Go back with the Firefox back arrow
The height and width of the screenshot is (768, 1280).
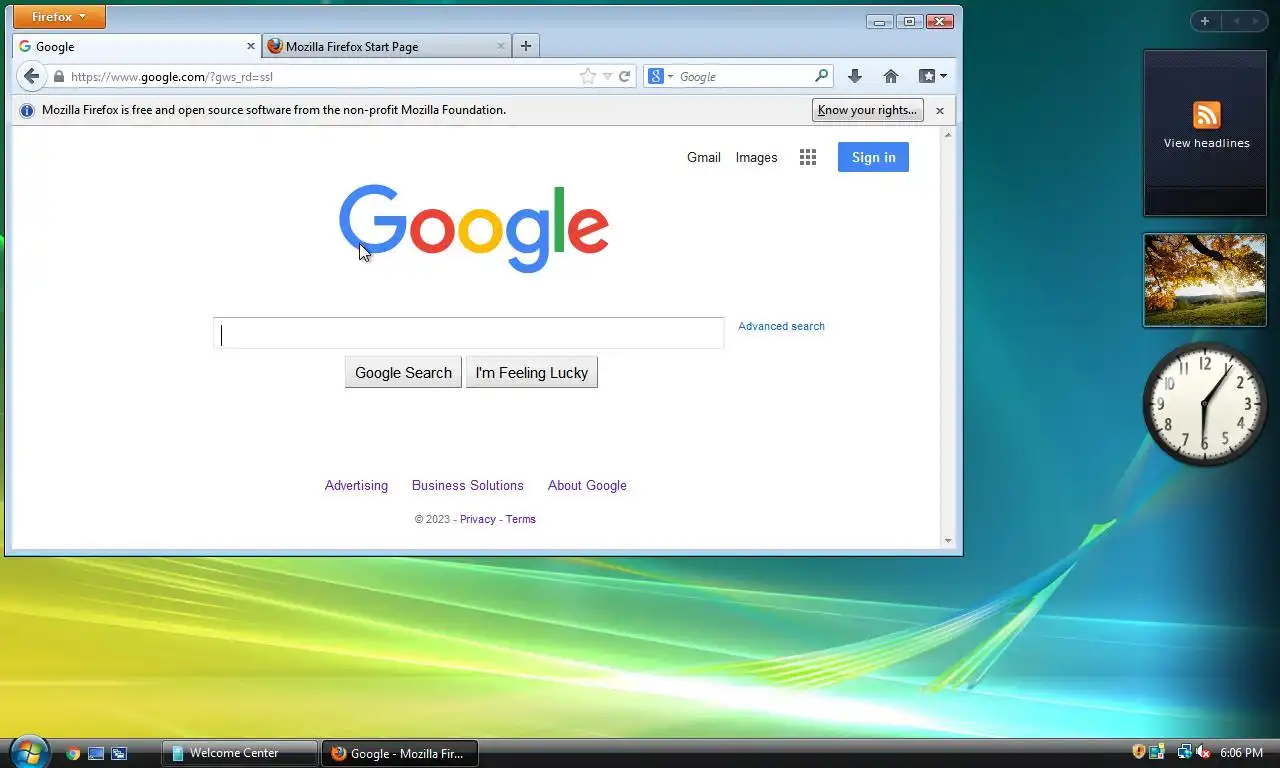pyautogui.click(x=32, y=76)
